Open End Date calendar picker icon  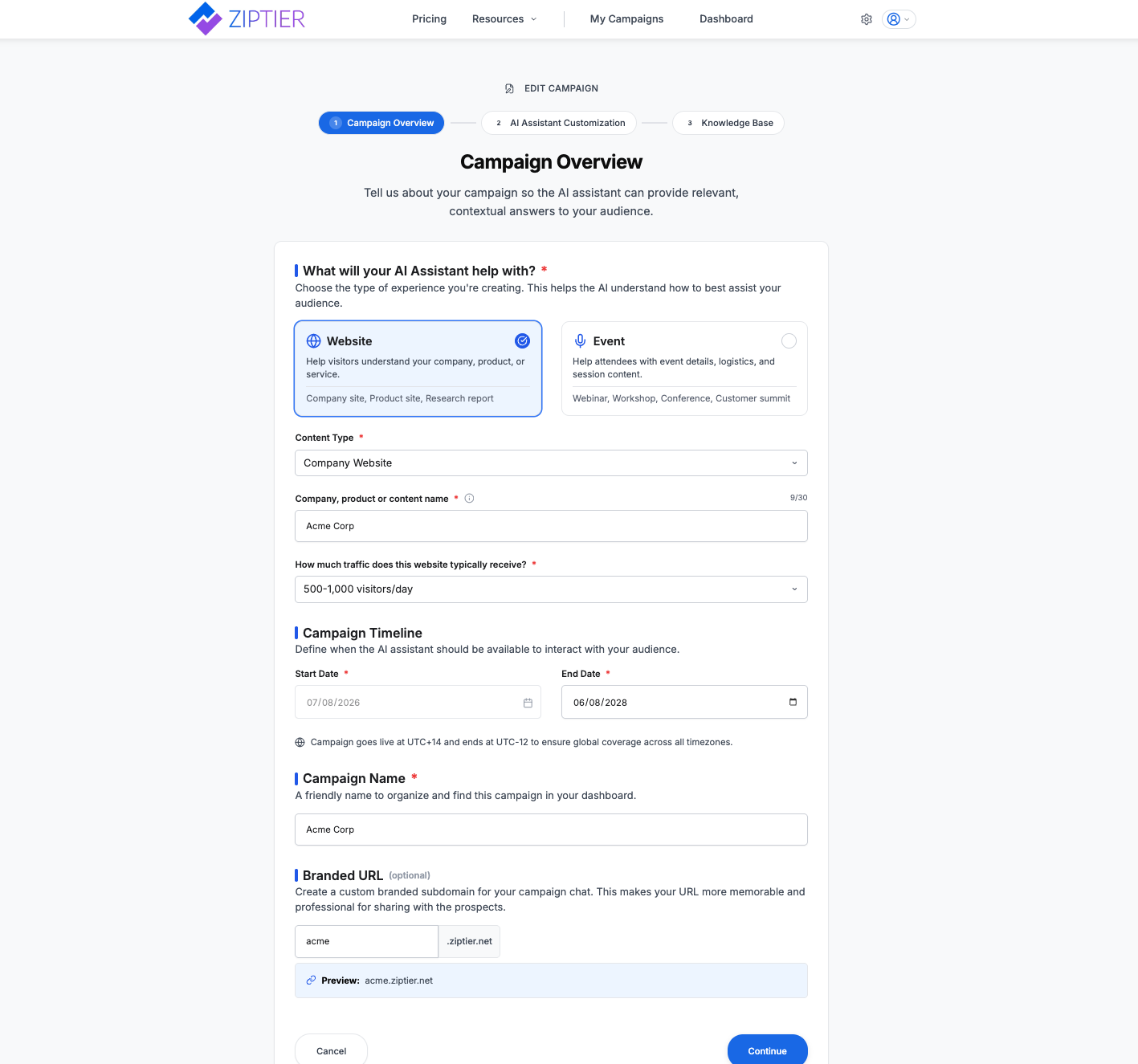tap(793, 702)
